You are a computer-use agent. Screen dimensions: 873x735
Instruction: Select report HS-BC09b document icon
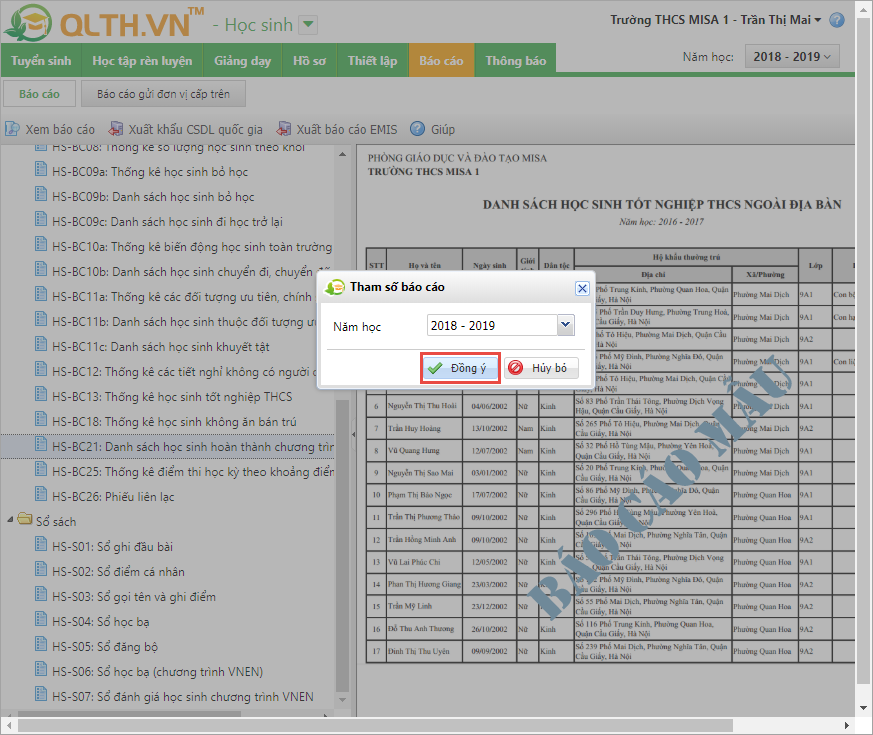41,194
